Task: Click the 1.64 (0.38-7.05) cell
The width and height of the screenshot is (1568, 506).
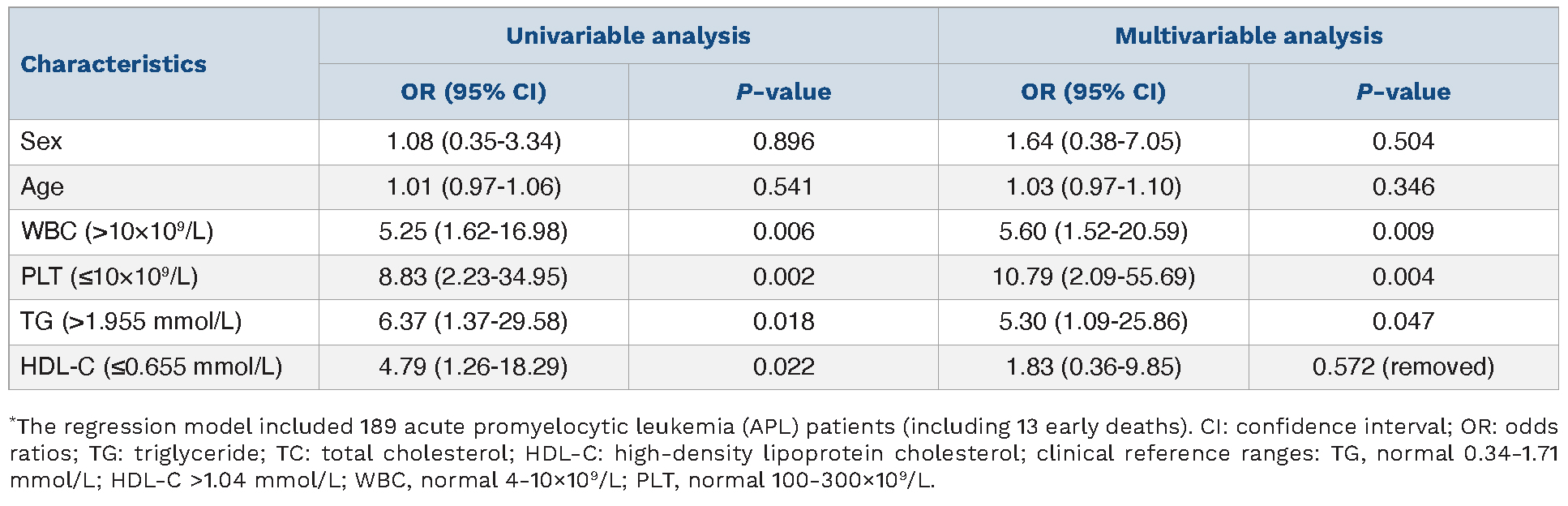Action: [x=1093, y=142]
